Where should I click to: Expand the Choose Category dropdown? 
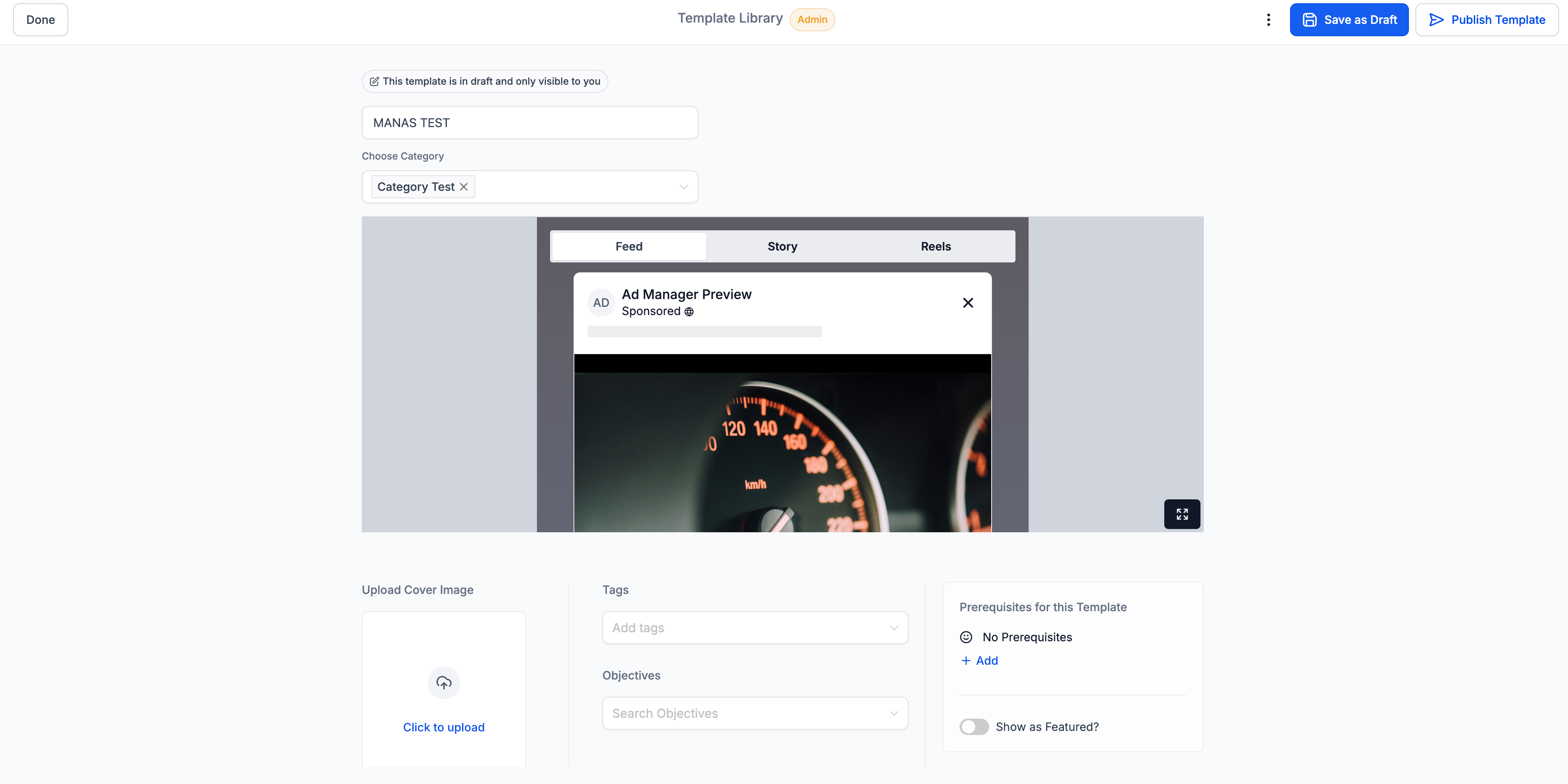[x=684, y=187]
